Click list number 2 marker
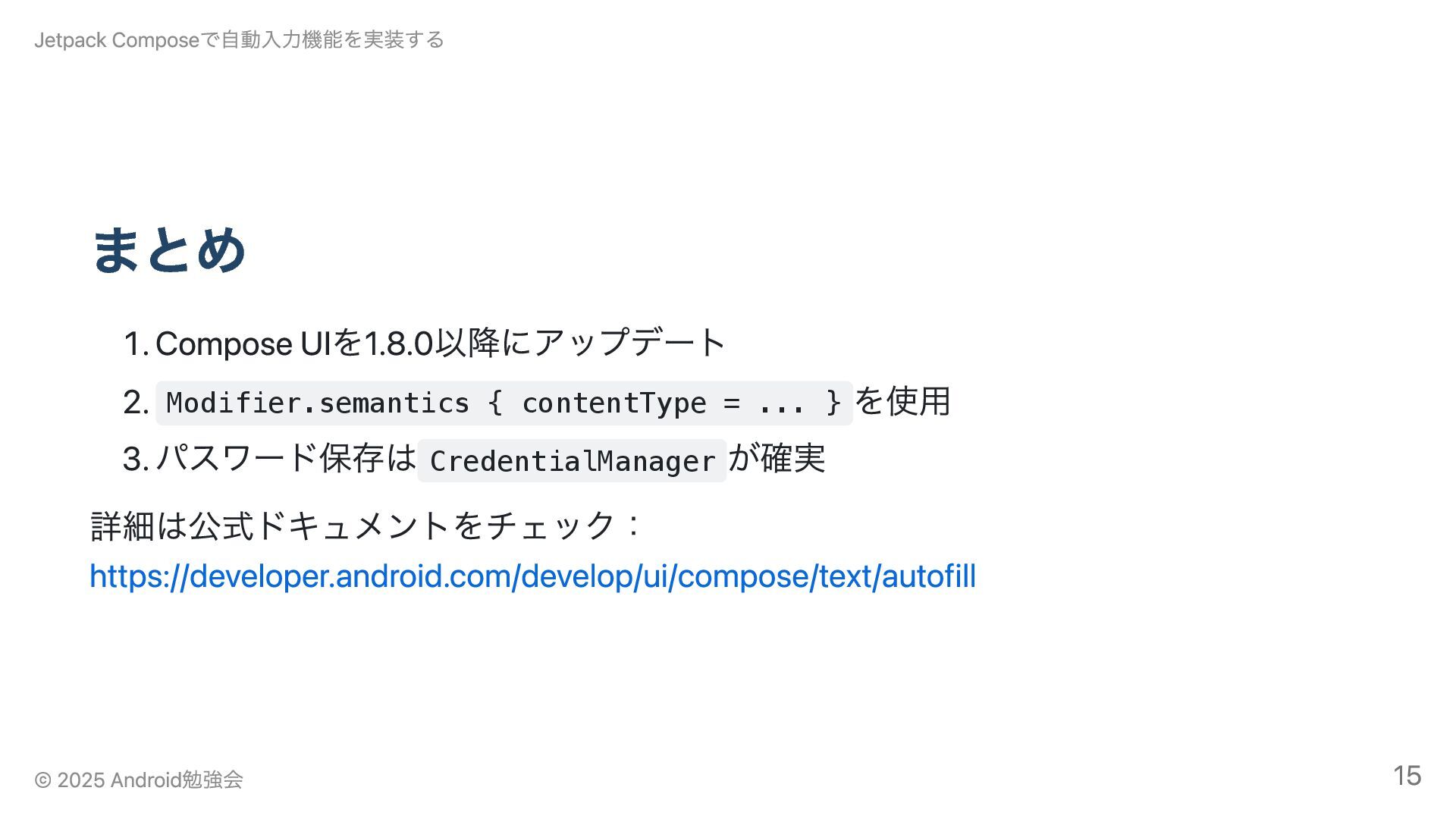This screenshot has height=819, width=1456. pos(136,402)
